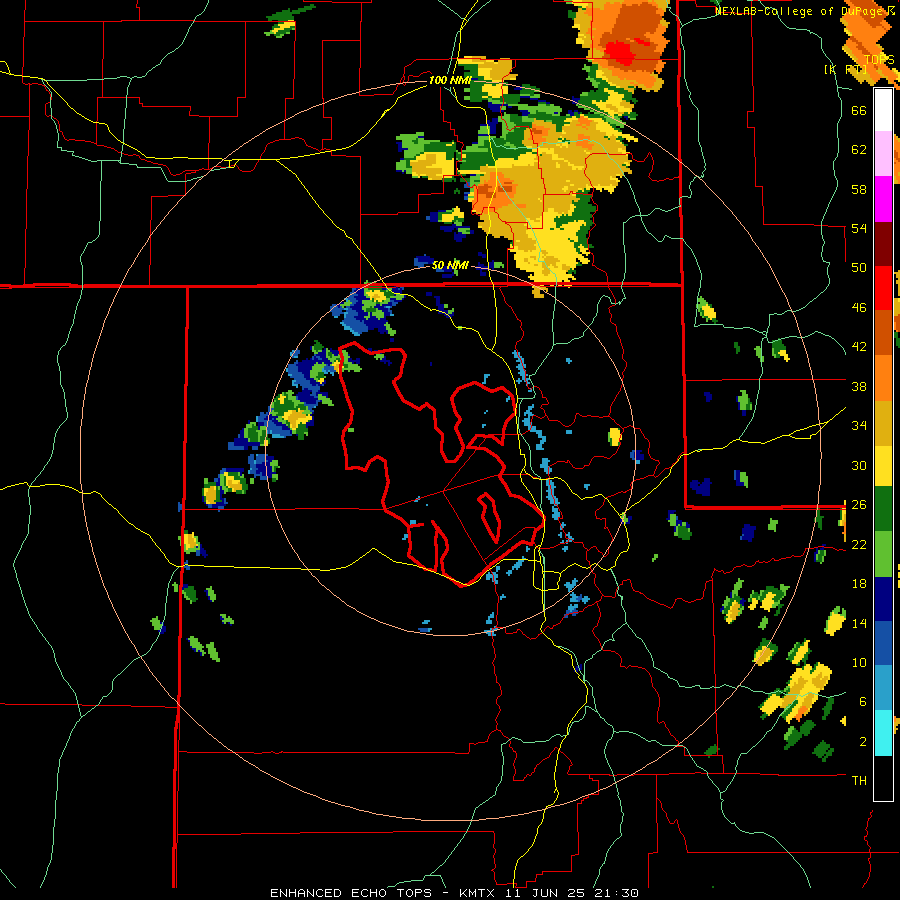
Task: Pick the dark red (maroon) legend swatch
Action: (x=883, y=244)
